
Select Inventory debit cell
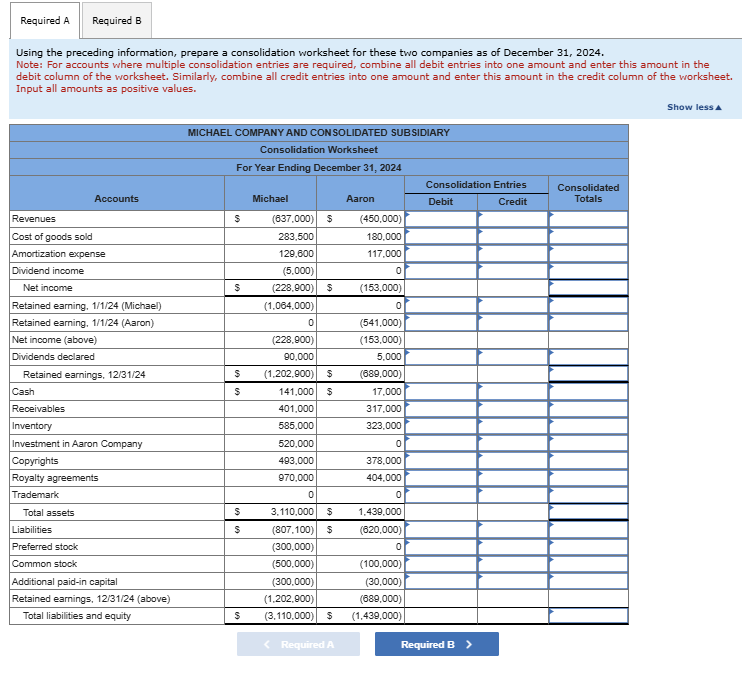pos(441,426)
